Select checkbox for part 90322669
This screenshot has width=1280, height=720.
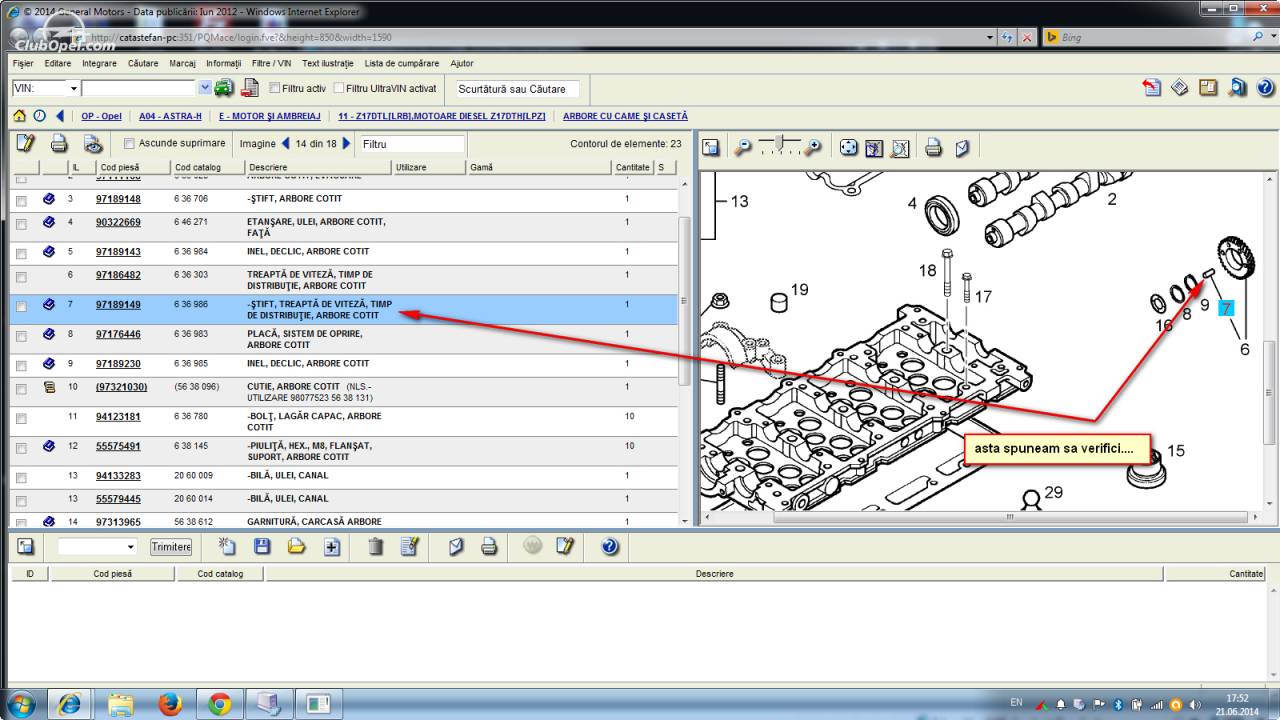pos(21,223)
